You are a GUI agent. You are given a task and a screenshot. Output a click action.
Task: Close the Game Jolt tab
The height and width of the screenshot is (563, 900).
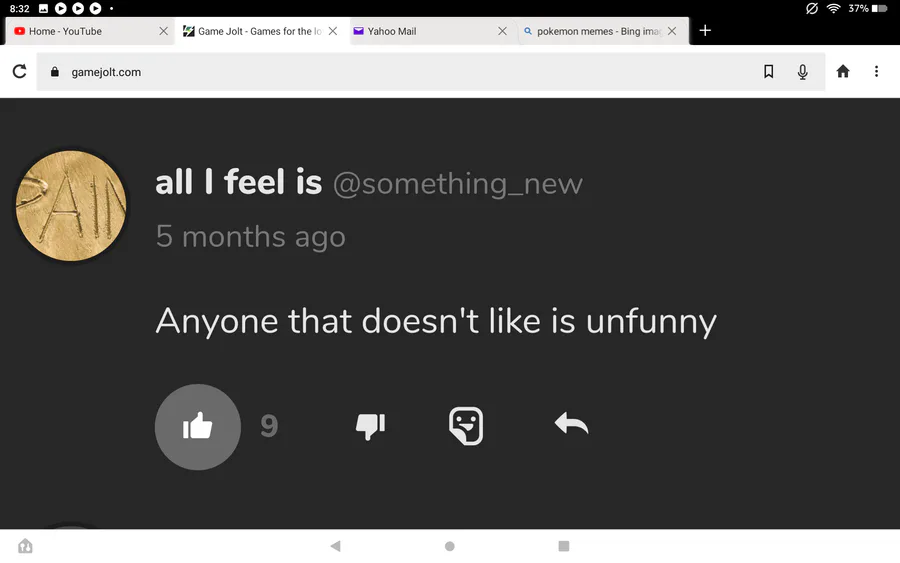click(333, 31)
